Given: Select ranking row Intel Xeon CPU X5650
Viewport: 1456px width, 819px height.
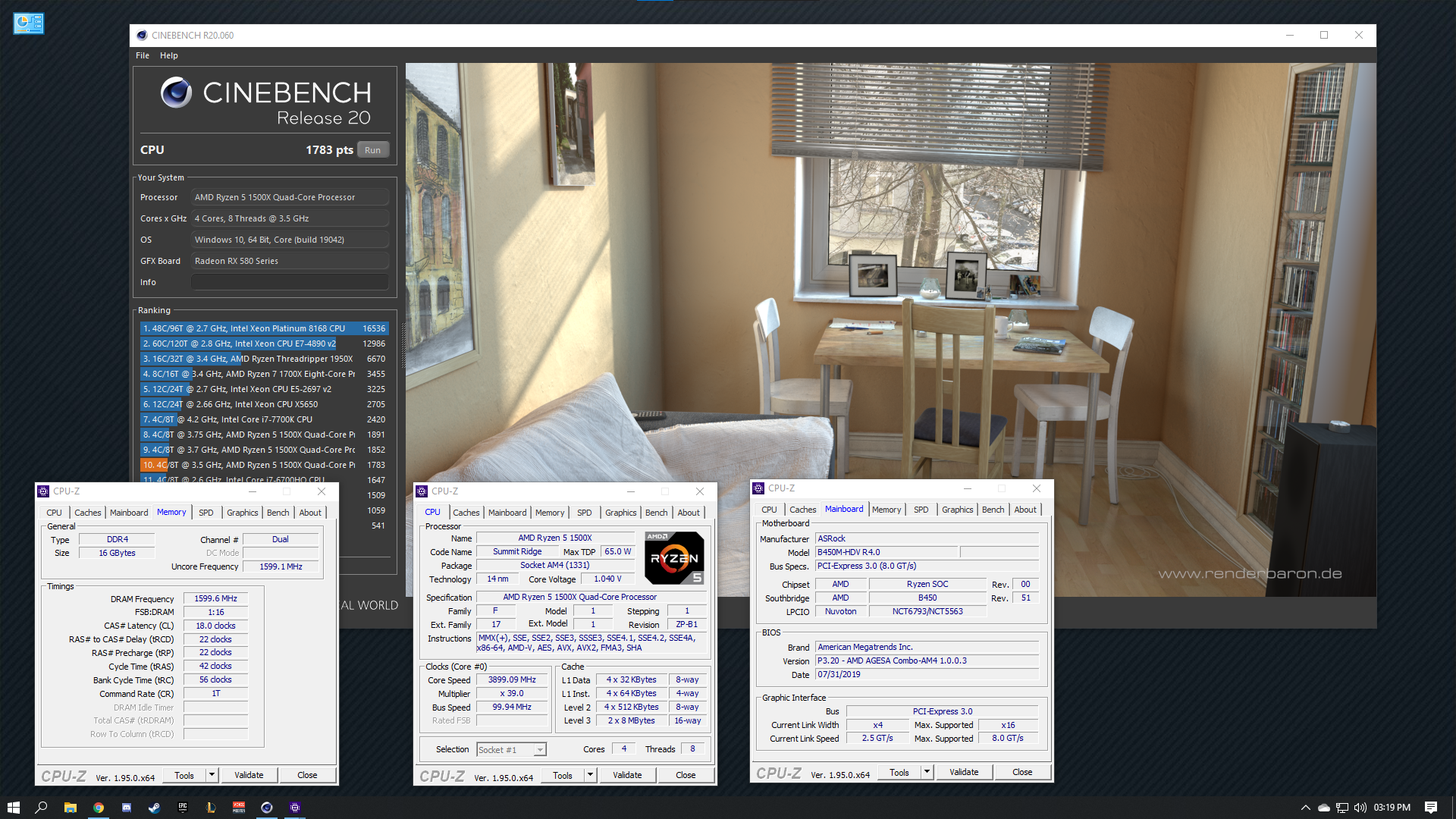Looking at the screenshot, I should coord(265,404).
